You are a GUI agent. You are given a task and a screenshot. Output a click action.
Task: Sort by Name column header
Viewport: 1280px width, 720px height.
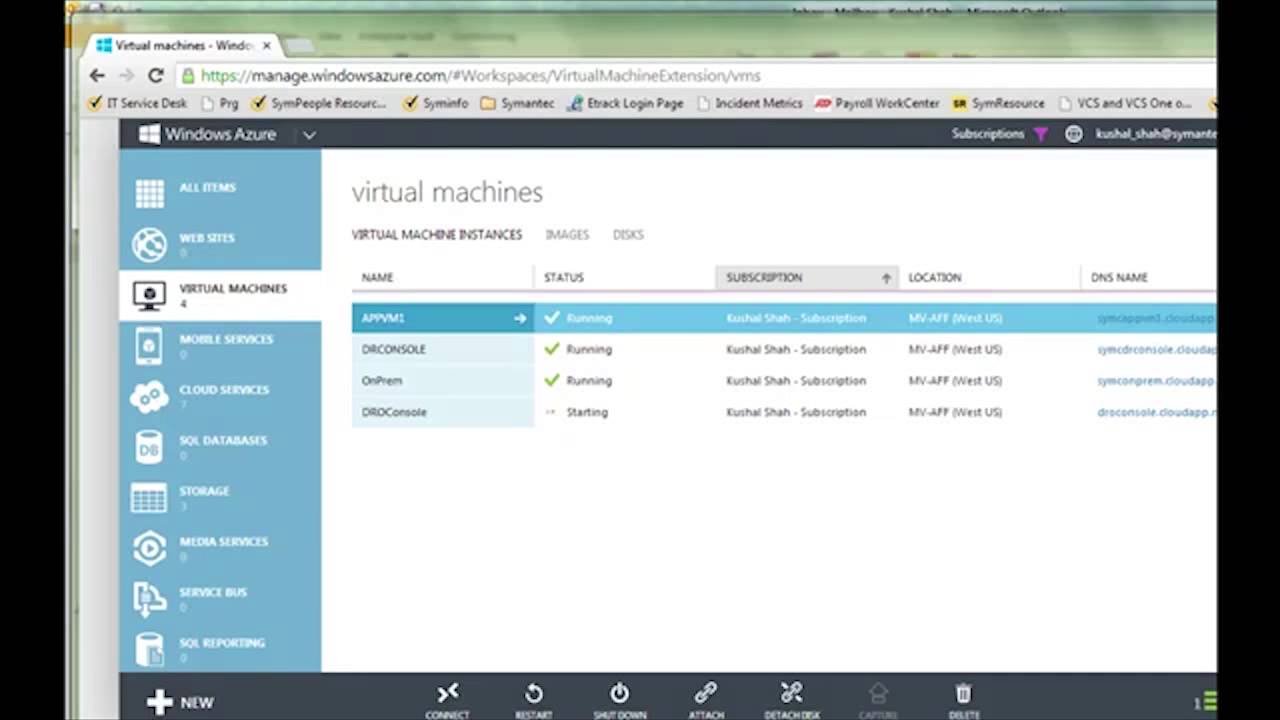click(x=442, y=277)
